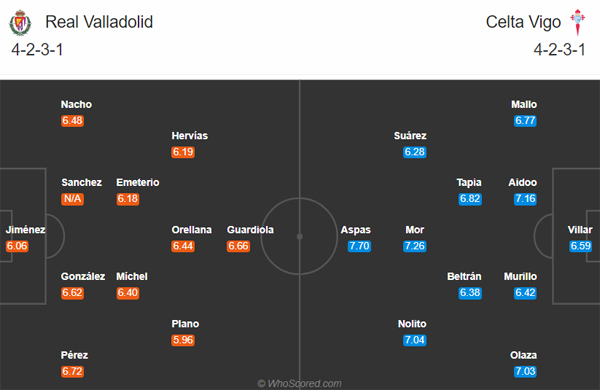Click Pérez rating badge 6.72
Viewport: 600px width, 390px height.
(72, 371)
